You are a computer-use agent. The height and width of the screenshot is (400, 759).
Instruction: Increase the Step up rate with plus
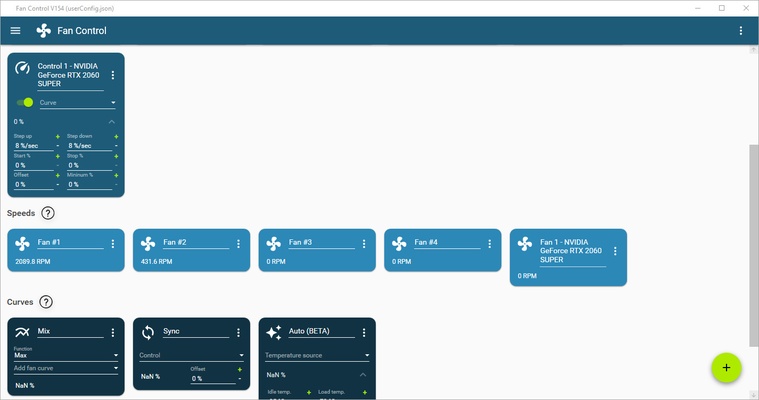[x=58, y=137]
